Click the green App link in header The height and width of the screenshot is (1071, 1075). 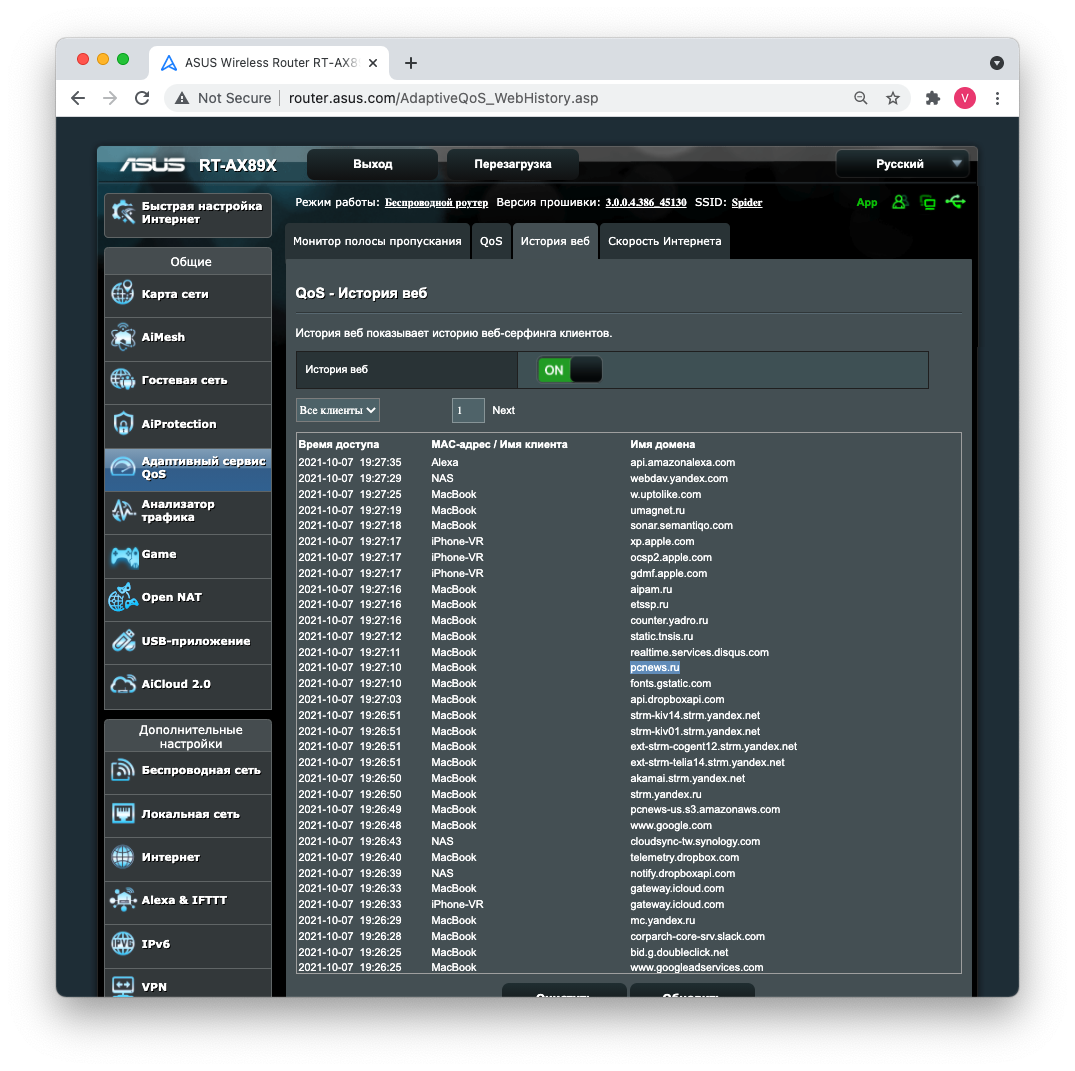(867, 202)
